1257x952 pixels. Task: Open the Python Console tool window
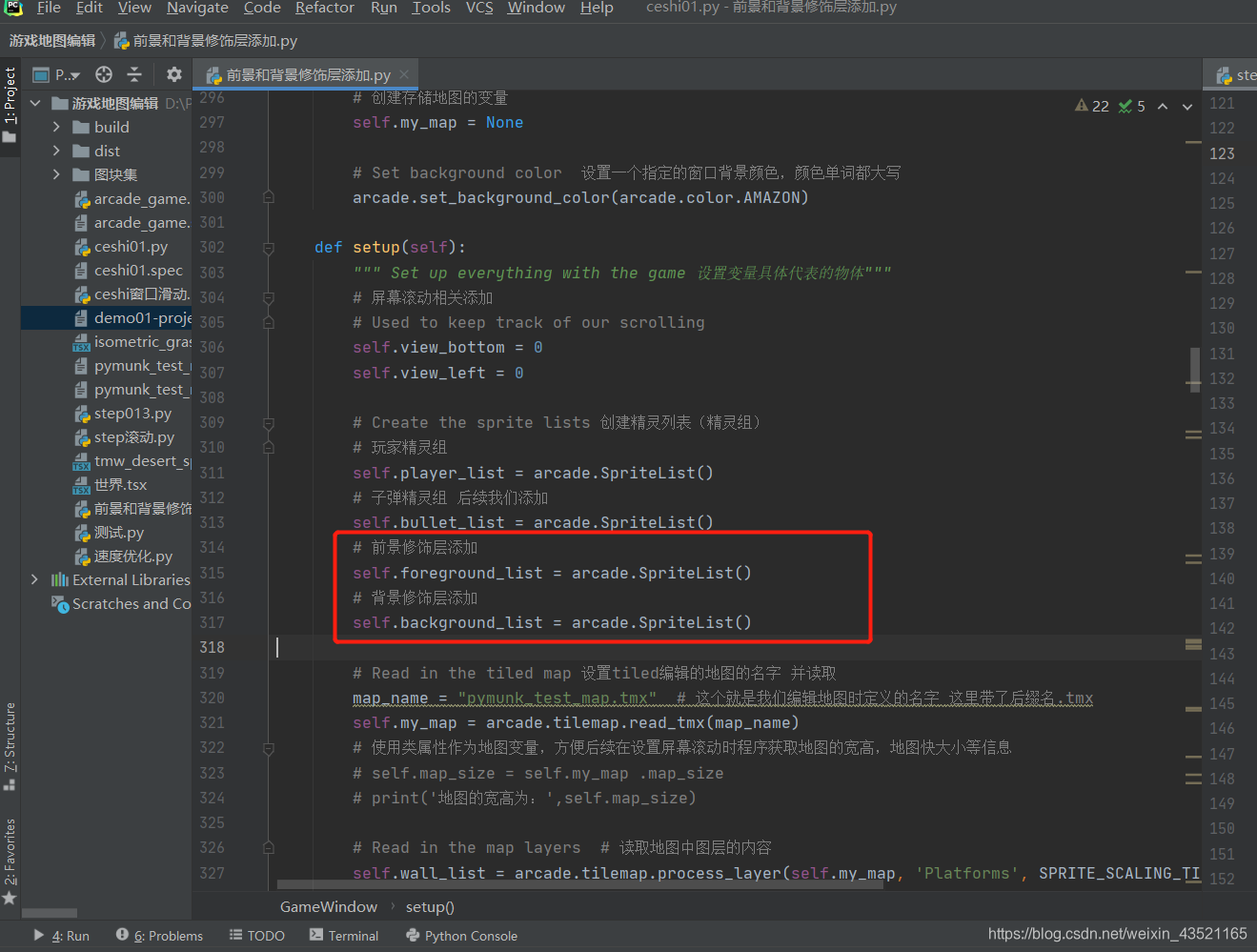[x=461, y=936]
